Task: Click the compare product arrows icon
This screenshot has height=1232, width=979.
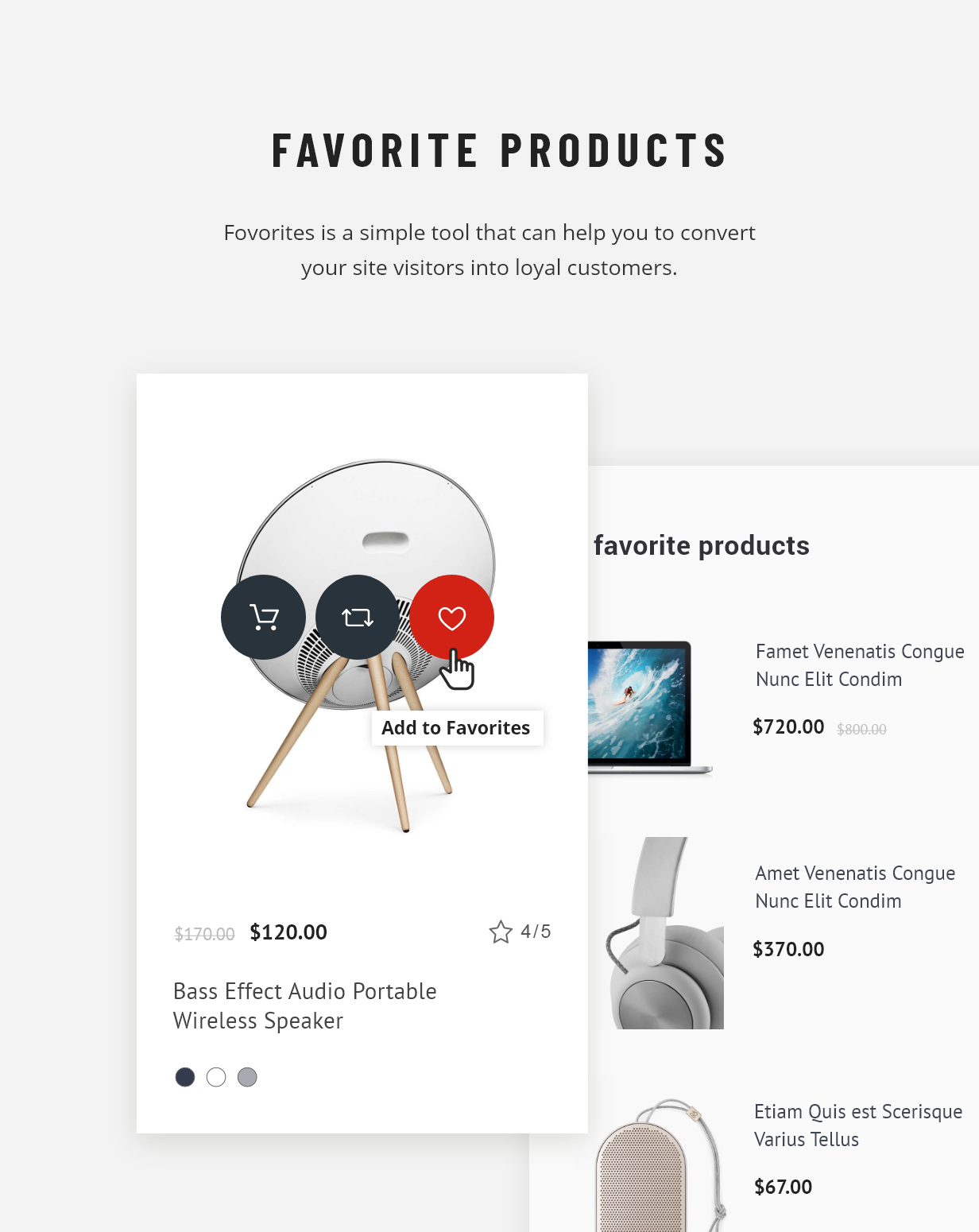Action: 358,617
